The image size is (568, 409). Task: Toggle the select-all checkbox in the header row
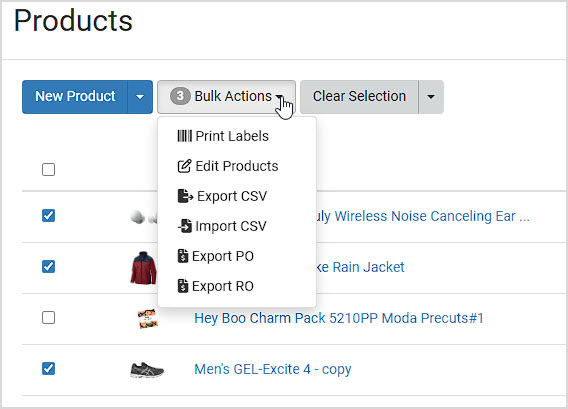48,170
